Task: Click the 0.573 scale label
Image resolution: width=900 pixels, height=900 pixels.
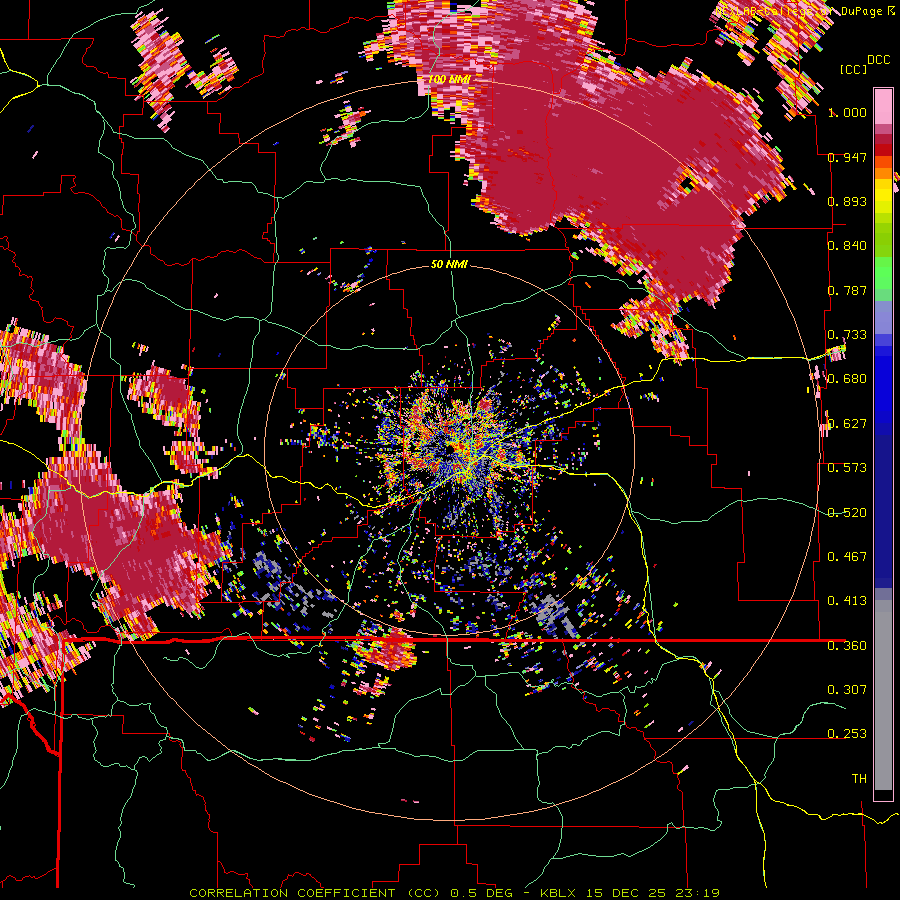Action: coord(847,468)
